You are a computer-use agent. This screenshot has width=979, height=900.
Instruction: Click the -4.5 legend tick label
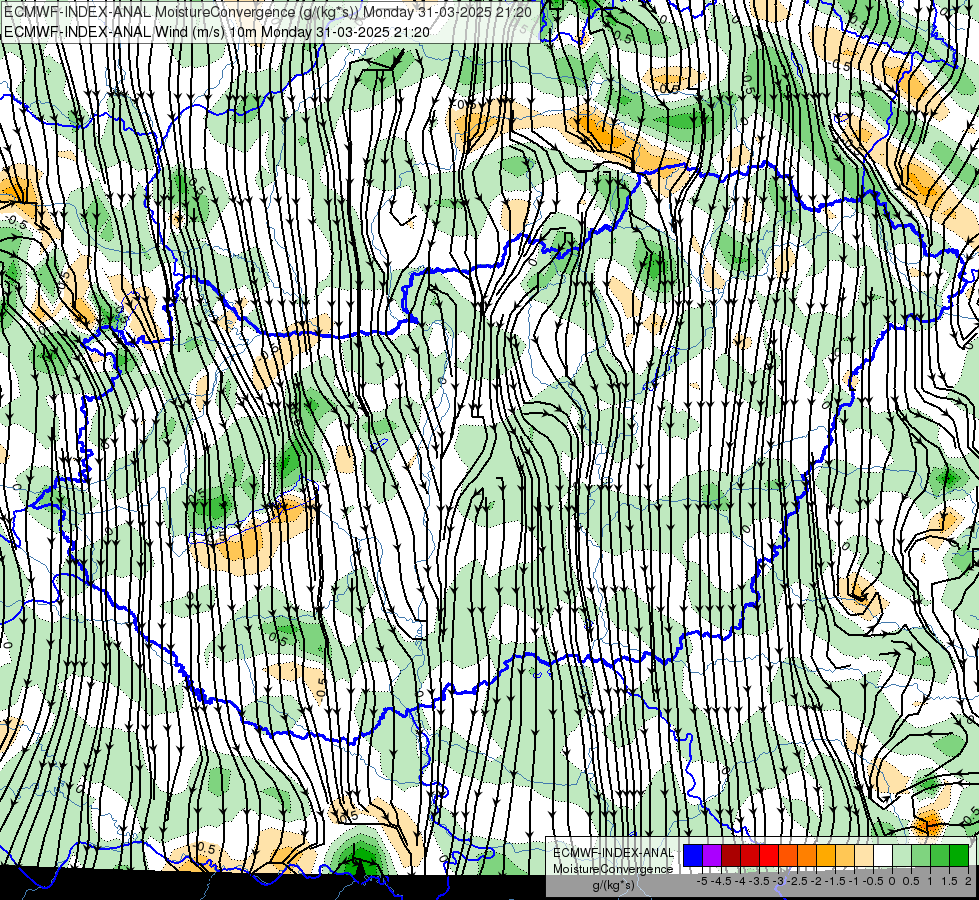coord(721,881)
